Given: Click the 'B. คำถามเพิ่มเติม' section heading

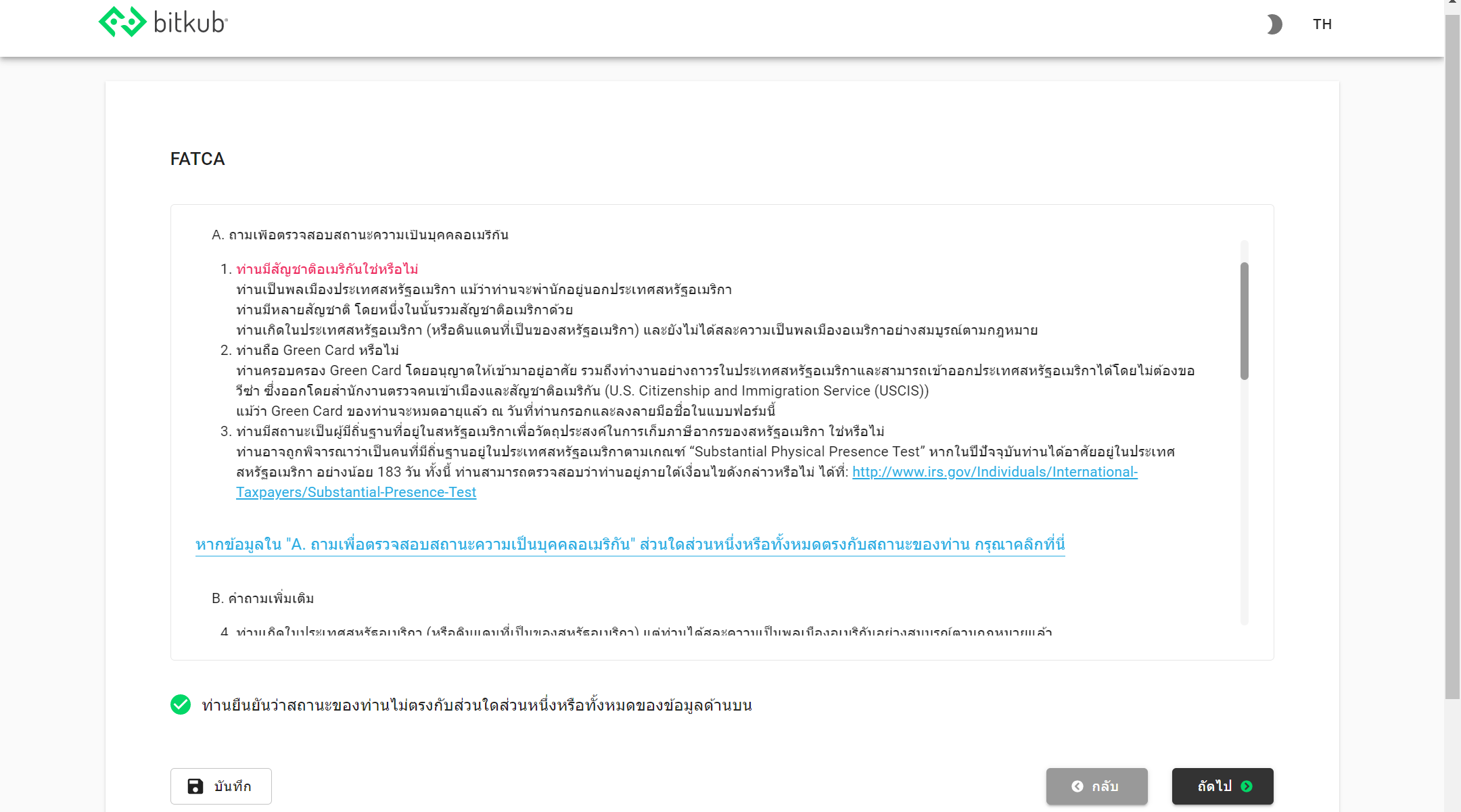Looking at the screenshot, I should pos(263,598).
